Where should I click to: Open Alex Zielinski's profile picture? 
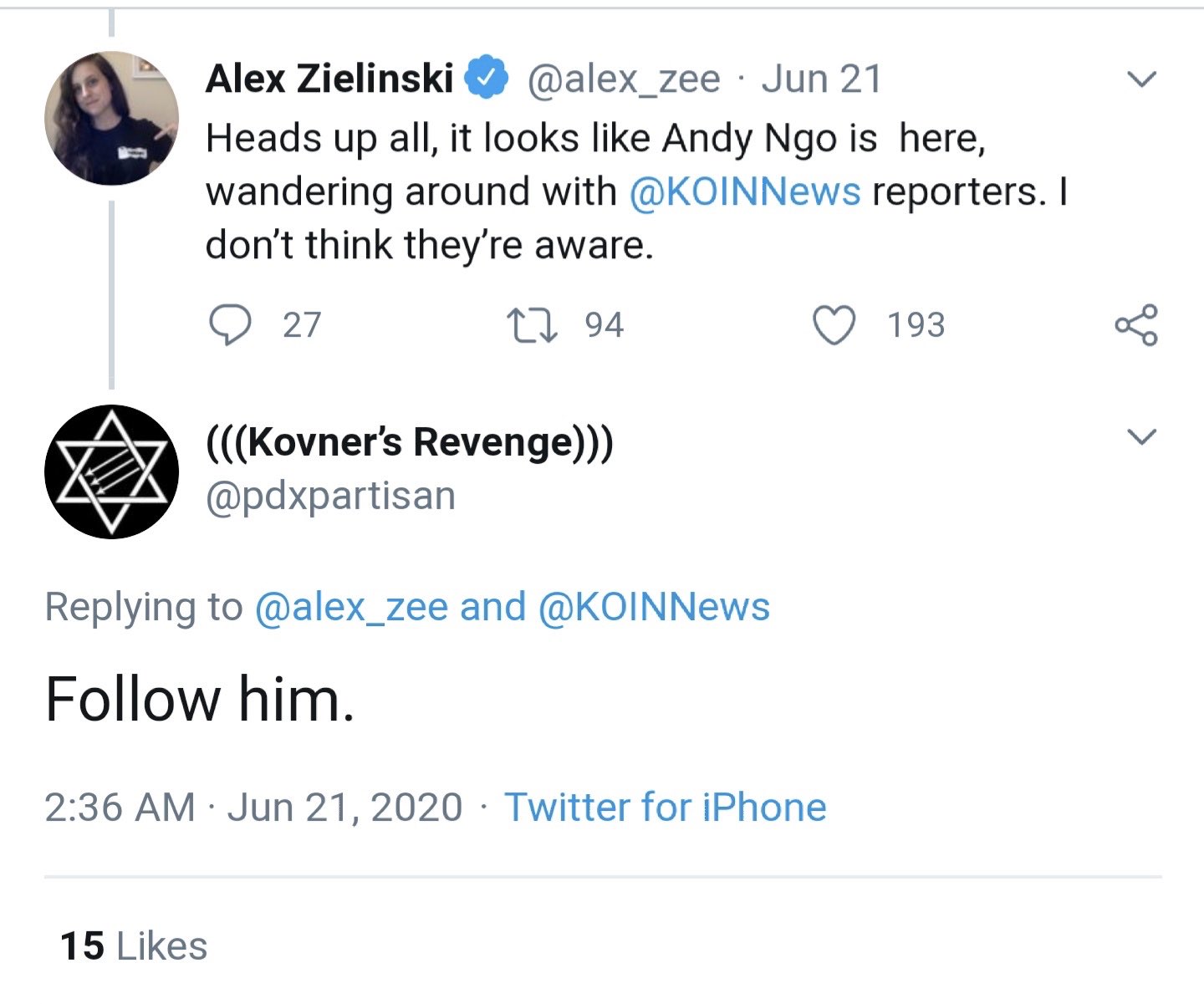(x=111, y=118)
